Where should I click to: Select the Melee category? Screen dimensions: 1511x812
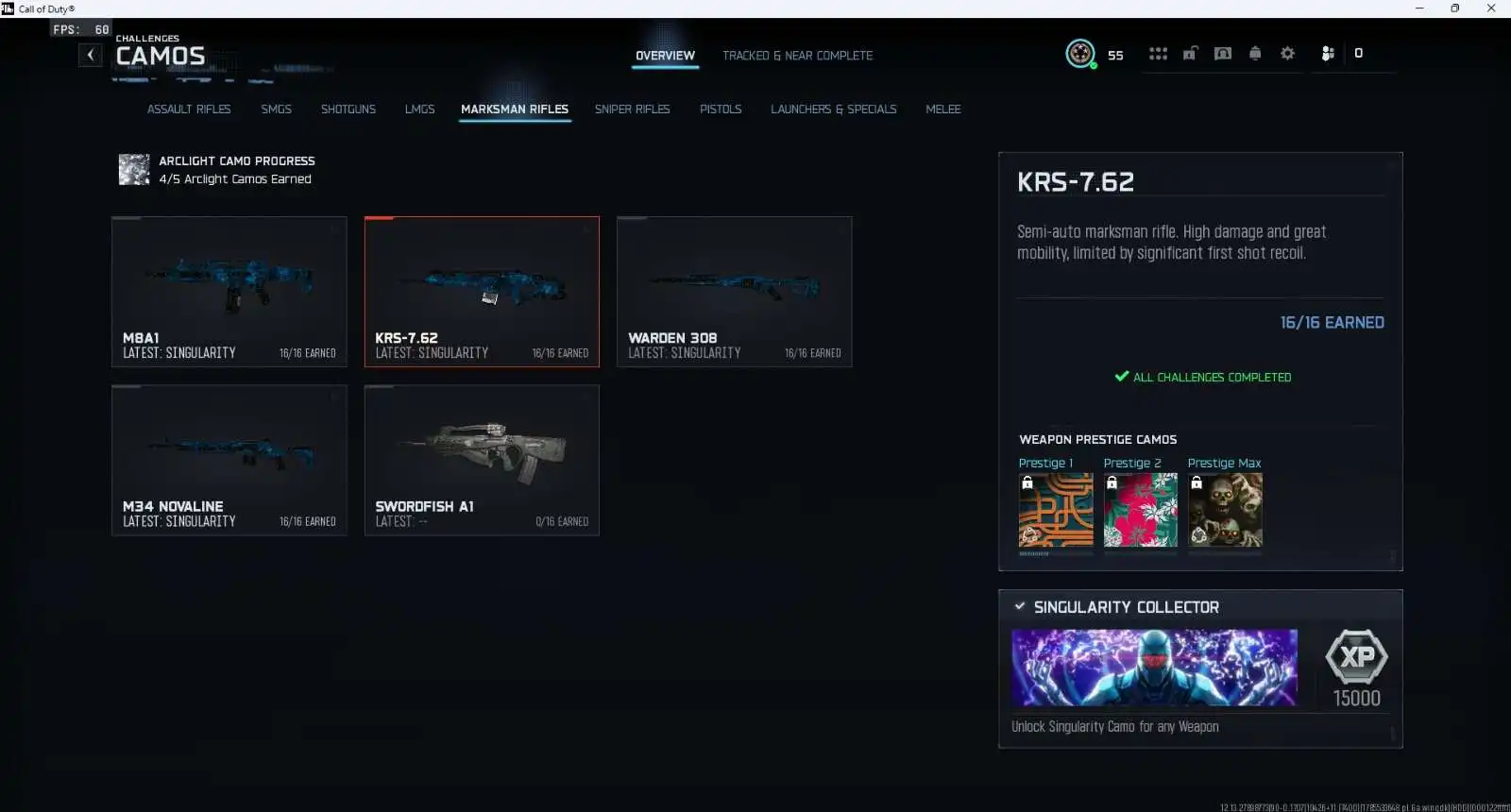click(942, 110)
